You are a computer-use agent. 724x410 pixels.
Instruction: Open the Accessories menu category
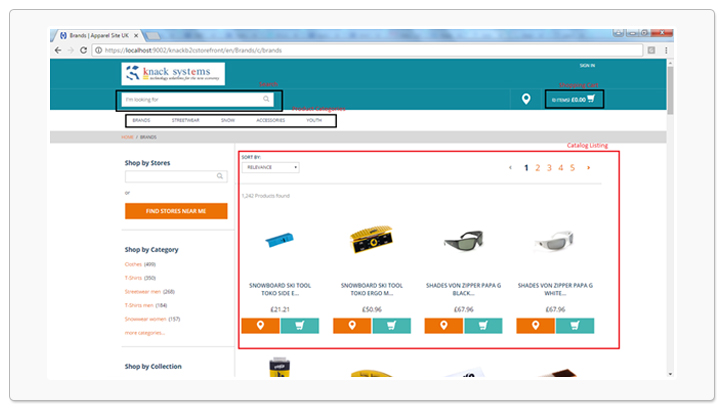tap(271, 120)
